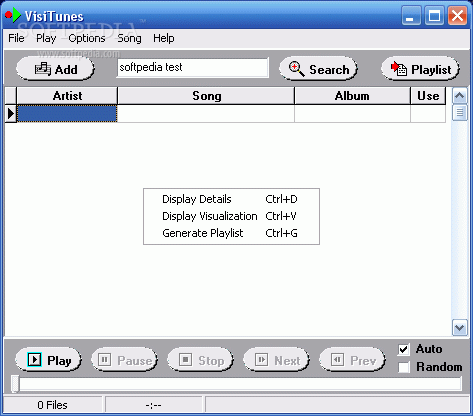The height and width of the screenshot is (416, 473).
Task: Click the playback position slider handle
Action: (15, 384)
